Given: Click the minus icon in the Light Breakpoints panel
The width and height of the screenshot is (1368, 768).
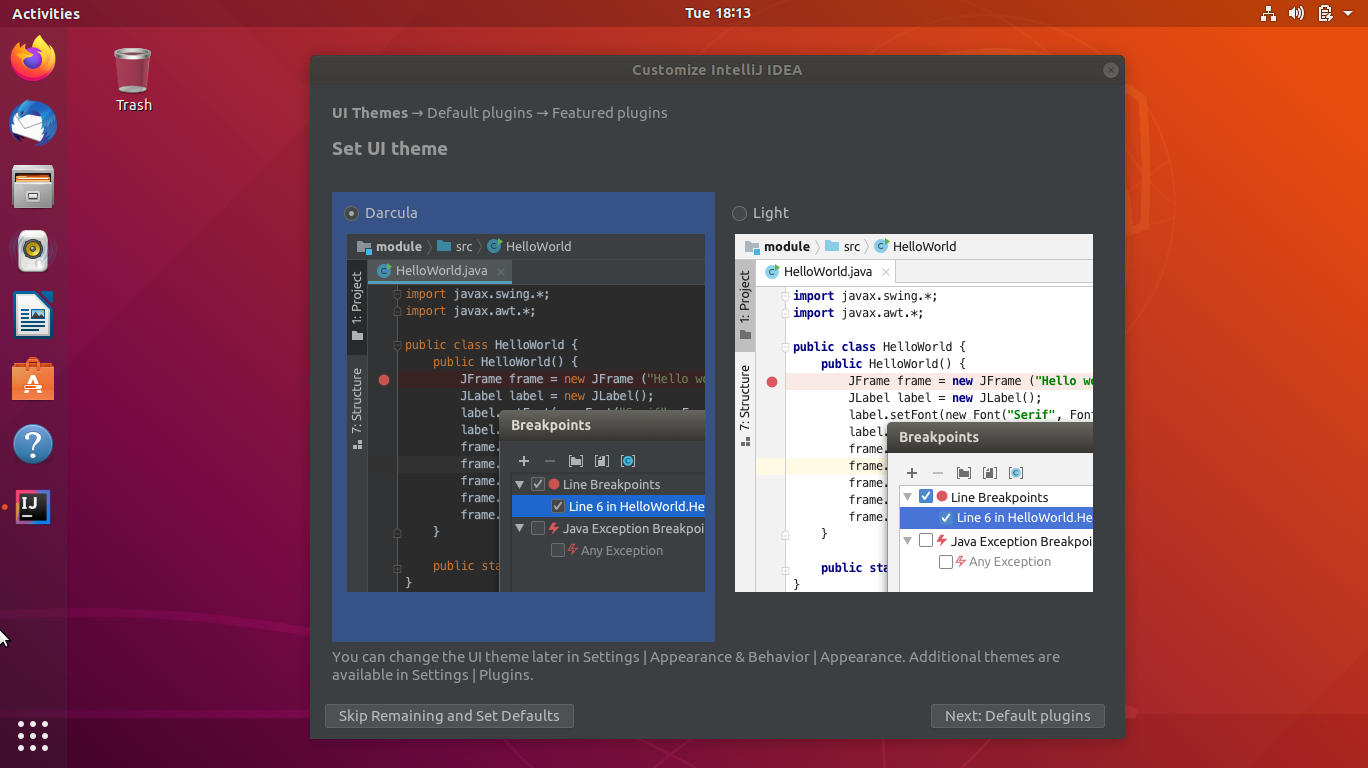Looking at the screenshot, I should [936, 472].
